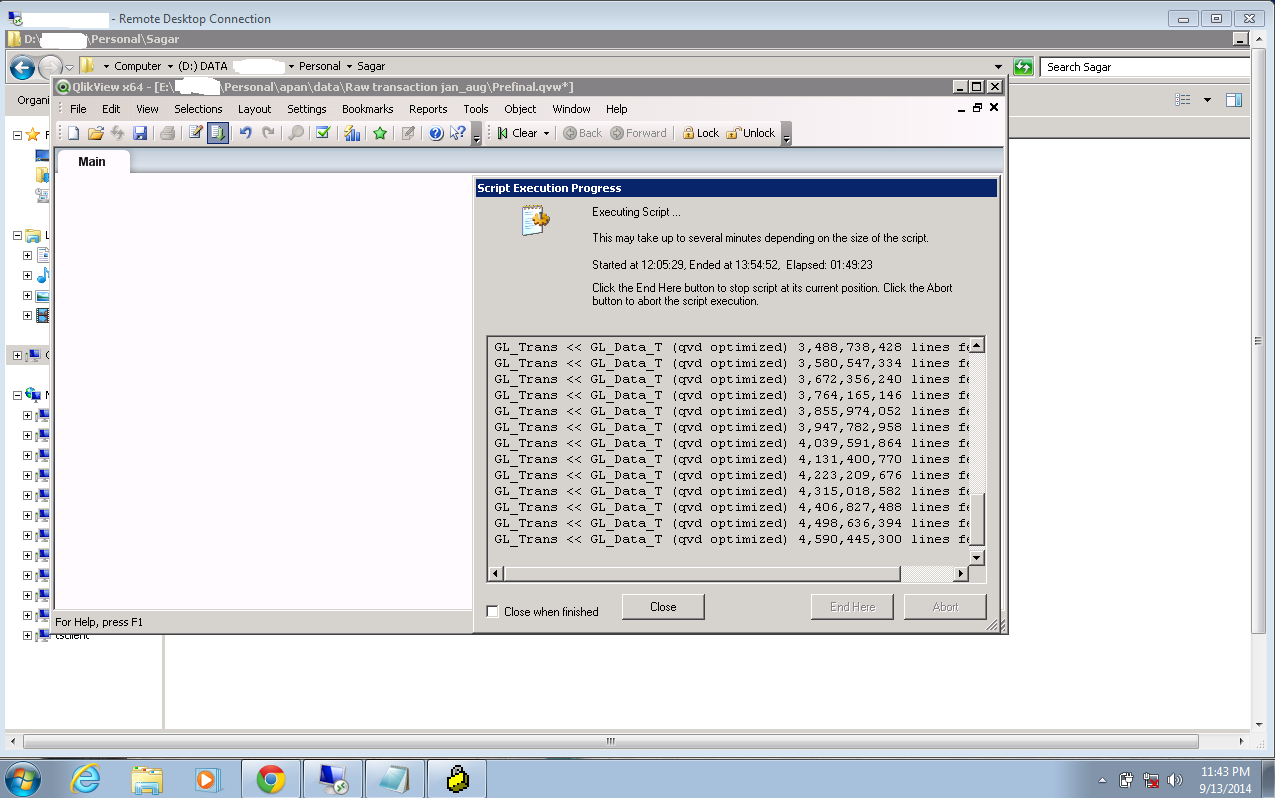Expand the Computer tree node

tap(18, 355)
